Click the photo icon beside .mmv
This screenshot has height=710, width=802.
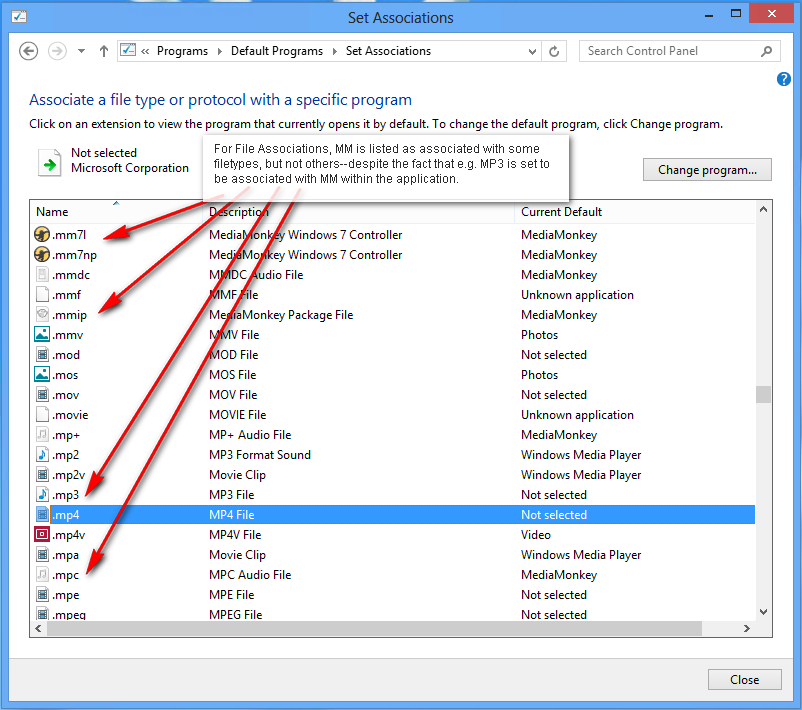pyautogui.click(x=42, y=334)
